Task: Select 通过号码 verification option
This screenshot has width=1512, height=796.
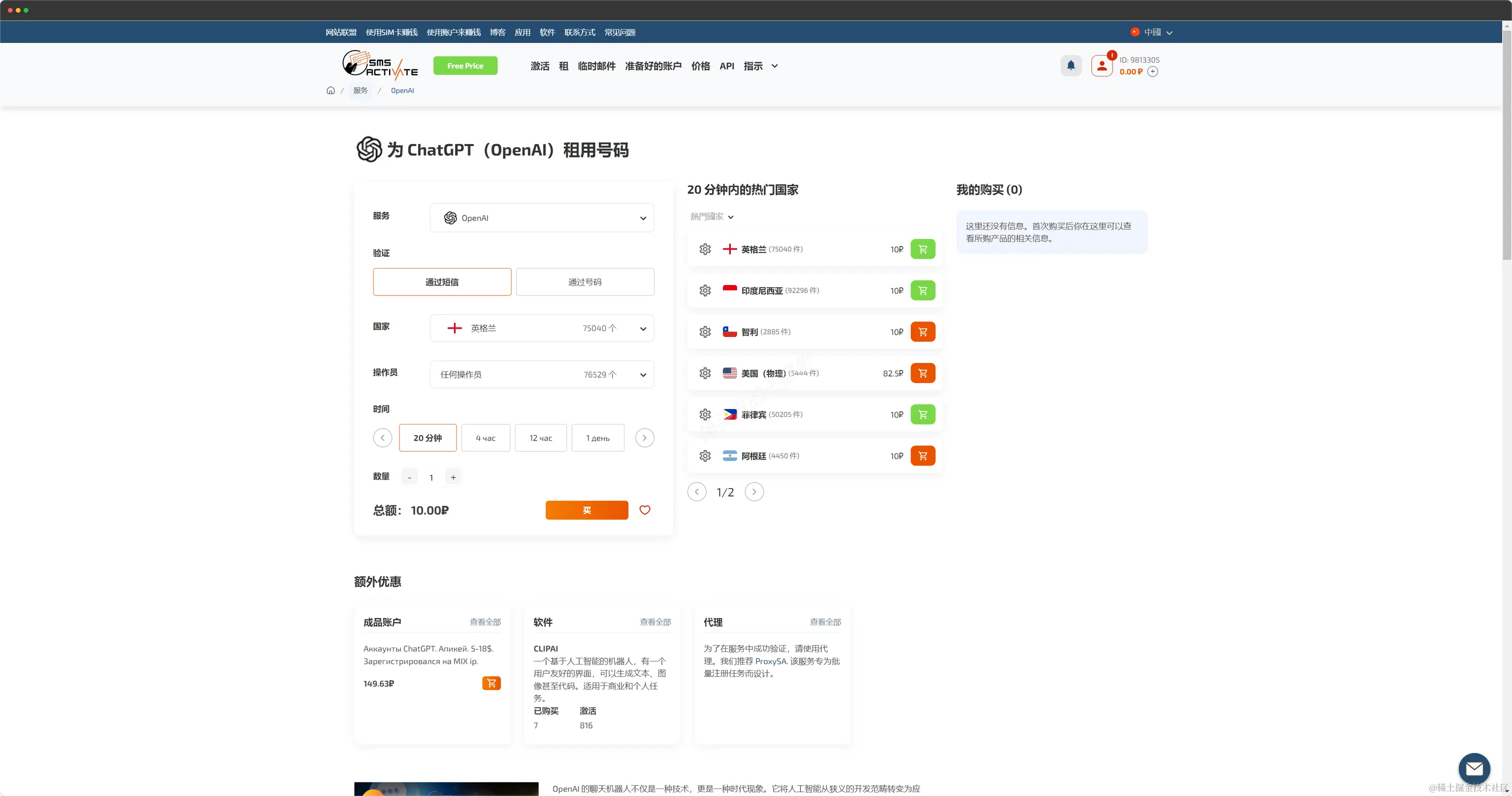Action: (x=584, y=282)
